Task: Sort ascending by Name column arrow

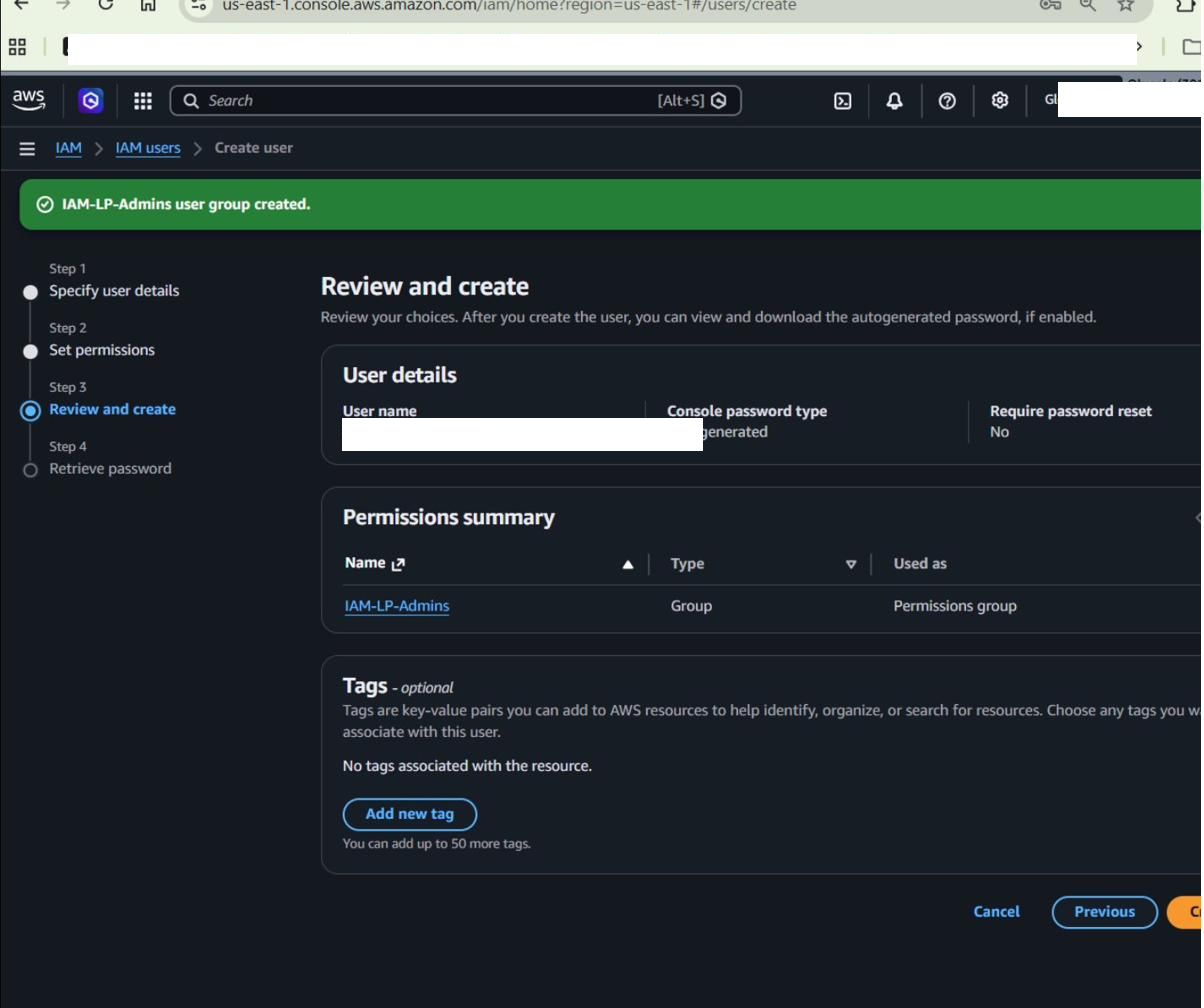Action: click(628, 565)
